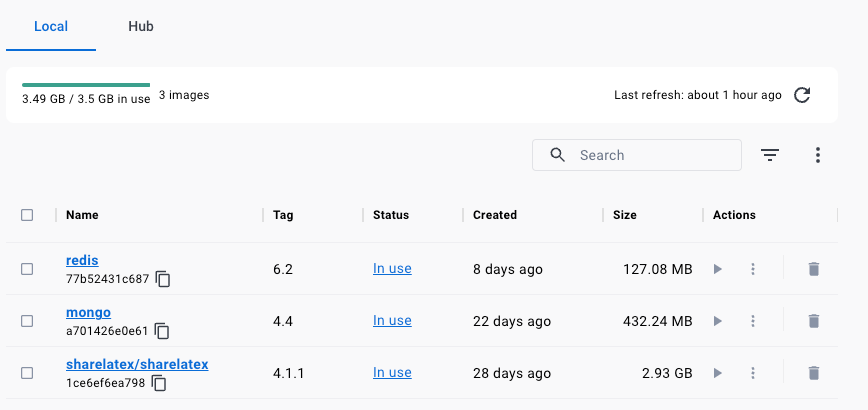
Task: Select the redis row checkbox
Action: click(x=27, y=269)
